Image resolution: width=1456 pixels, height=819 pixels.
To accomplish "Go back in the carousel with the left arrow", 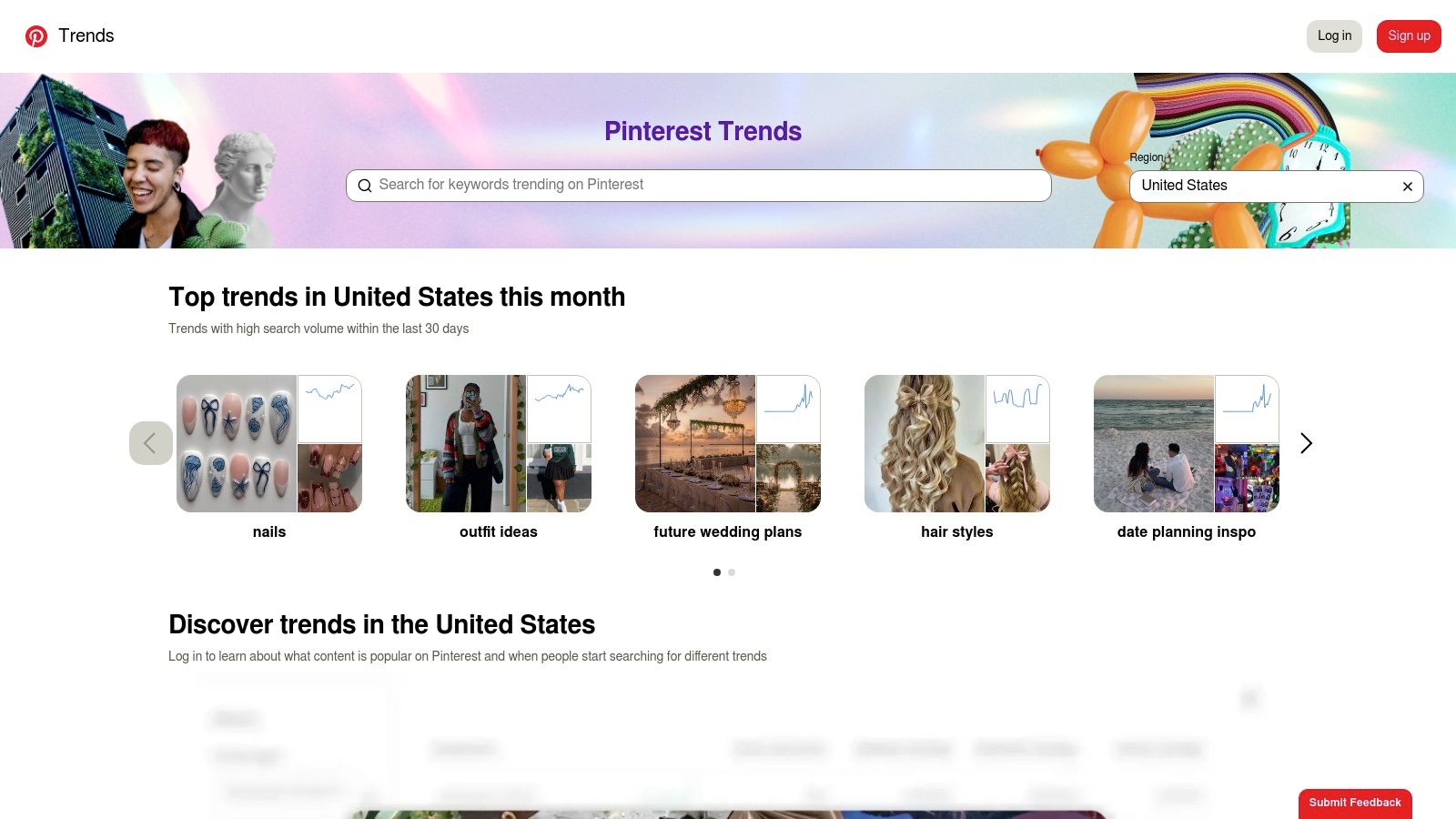I will pyautogui.click(x=150, y=443).
